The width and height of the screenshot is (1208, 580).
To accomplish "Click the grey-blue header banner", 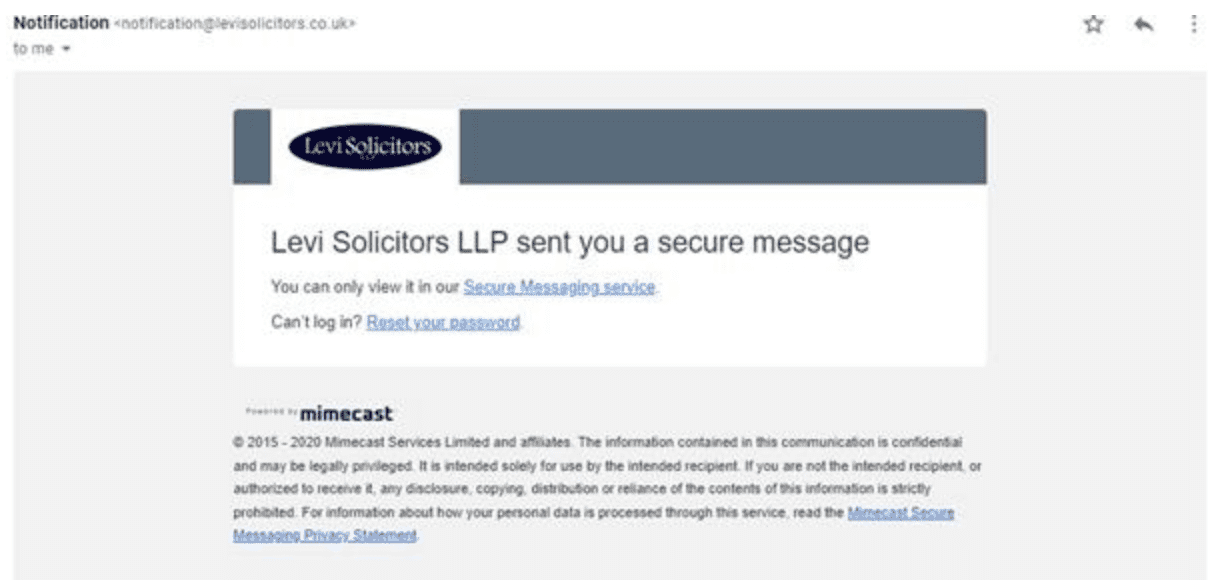I will [x=720, y=147].
